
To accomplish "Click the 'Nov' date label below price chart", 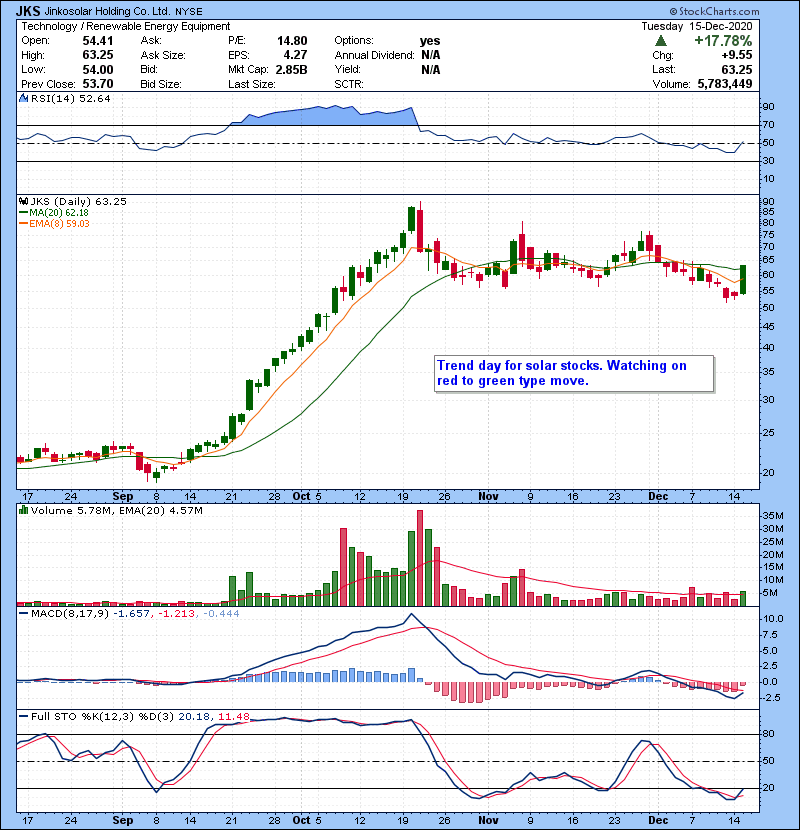I will pyautogui.click(x=488, y=495).
